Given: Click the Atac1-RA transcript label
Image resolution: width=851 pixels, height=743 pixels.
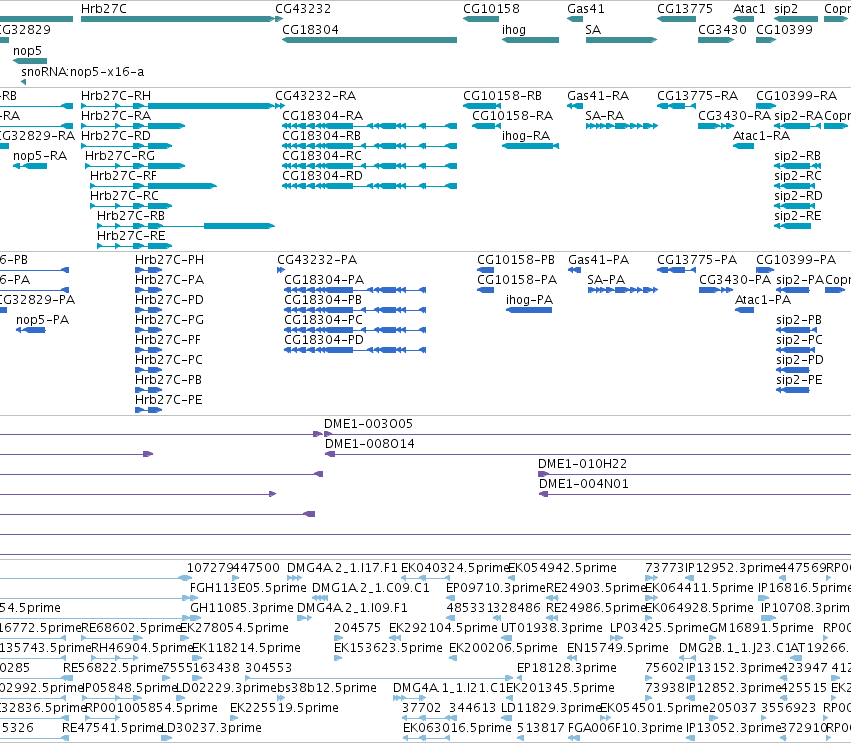Looking at the screenshot, I should [x=761, y=136].
